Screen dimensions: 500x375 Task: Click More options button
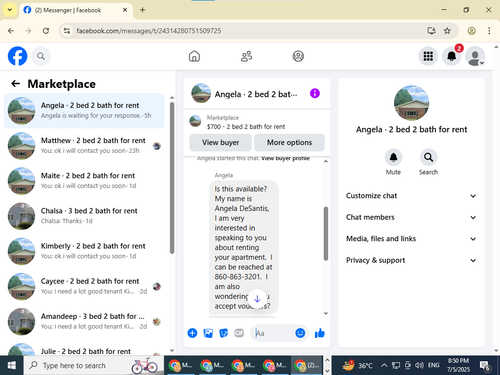point(289,142)
